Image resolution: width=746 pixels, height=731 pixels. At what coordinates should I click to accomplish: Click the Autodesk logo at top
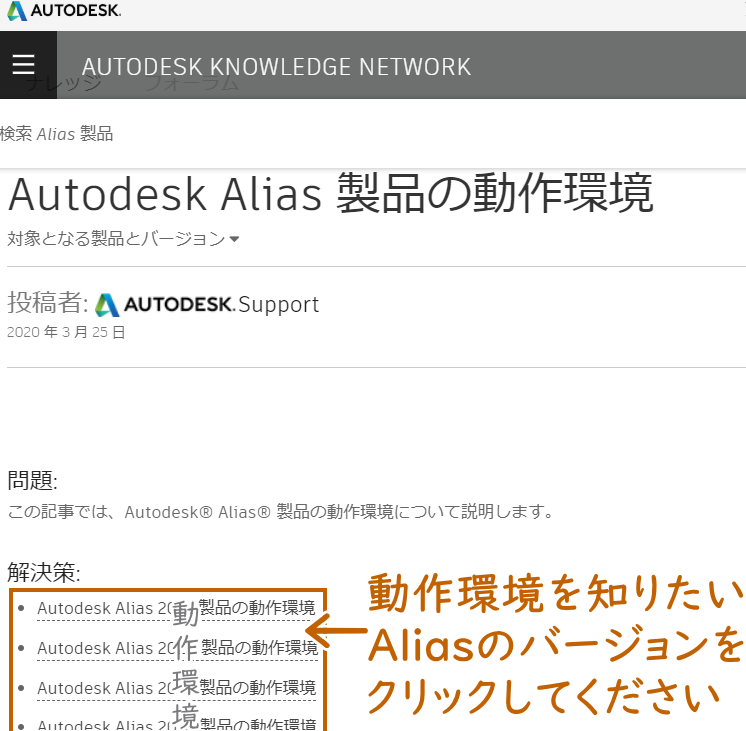(x=64, y=11)
